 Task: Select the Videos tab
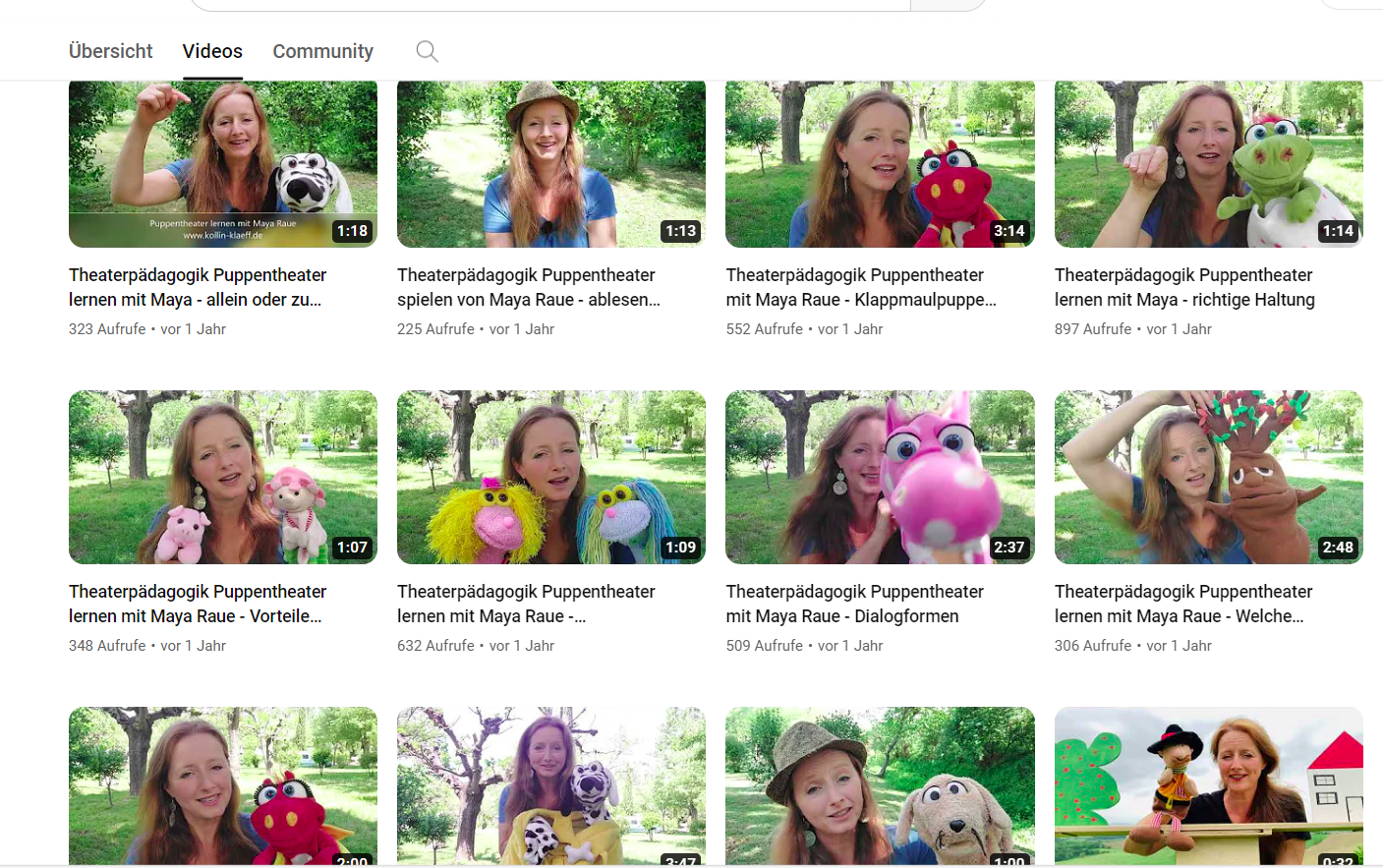(211, 51)
